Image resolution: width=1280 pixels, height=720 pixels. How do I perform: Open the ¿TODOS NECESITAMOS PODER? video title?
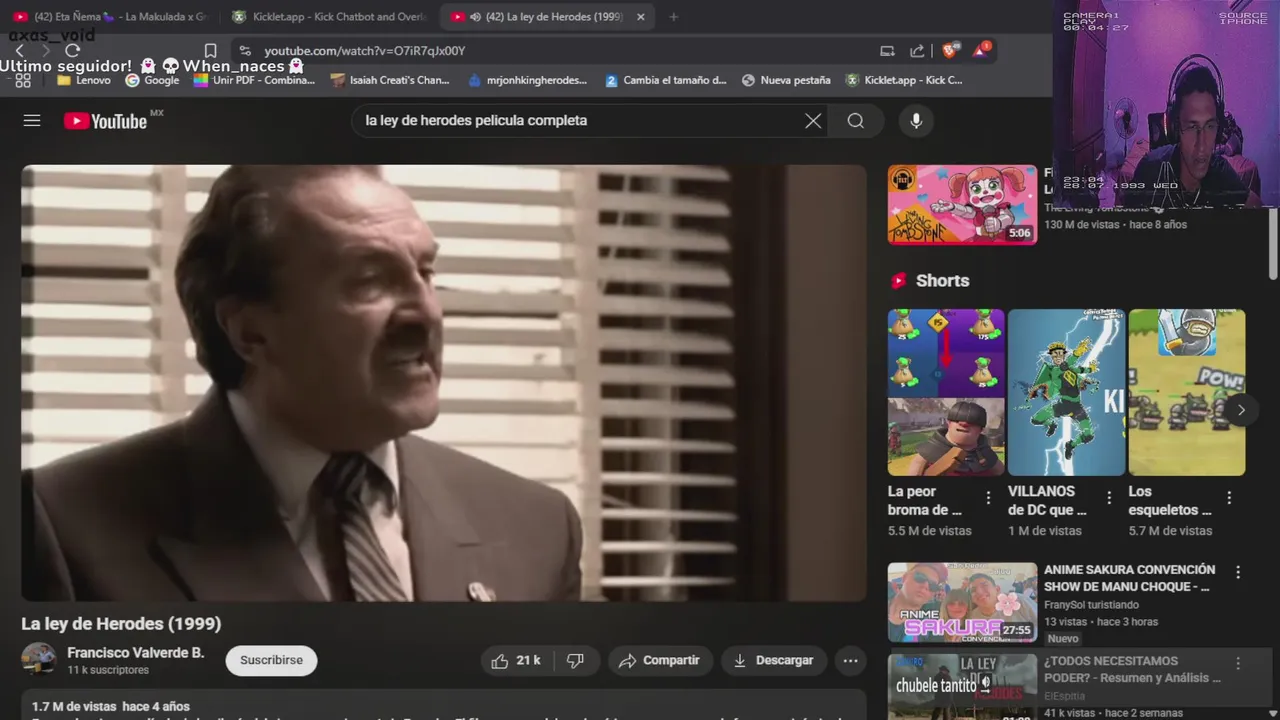tap(1132, 669)
